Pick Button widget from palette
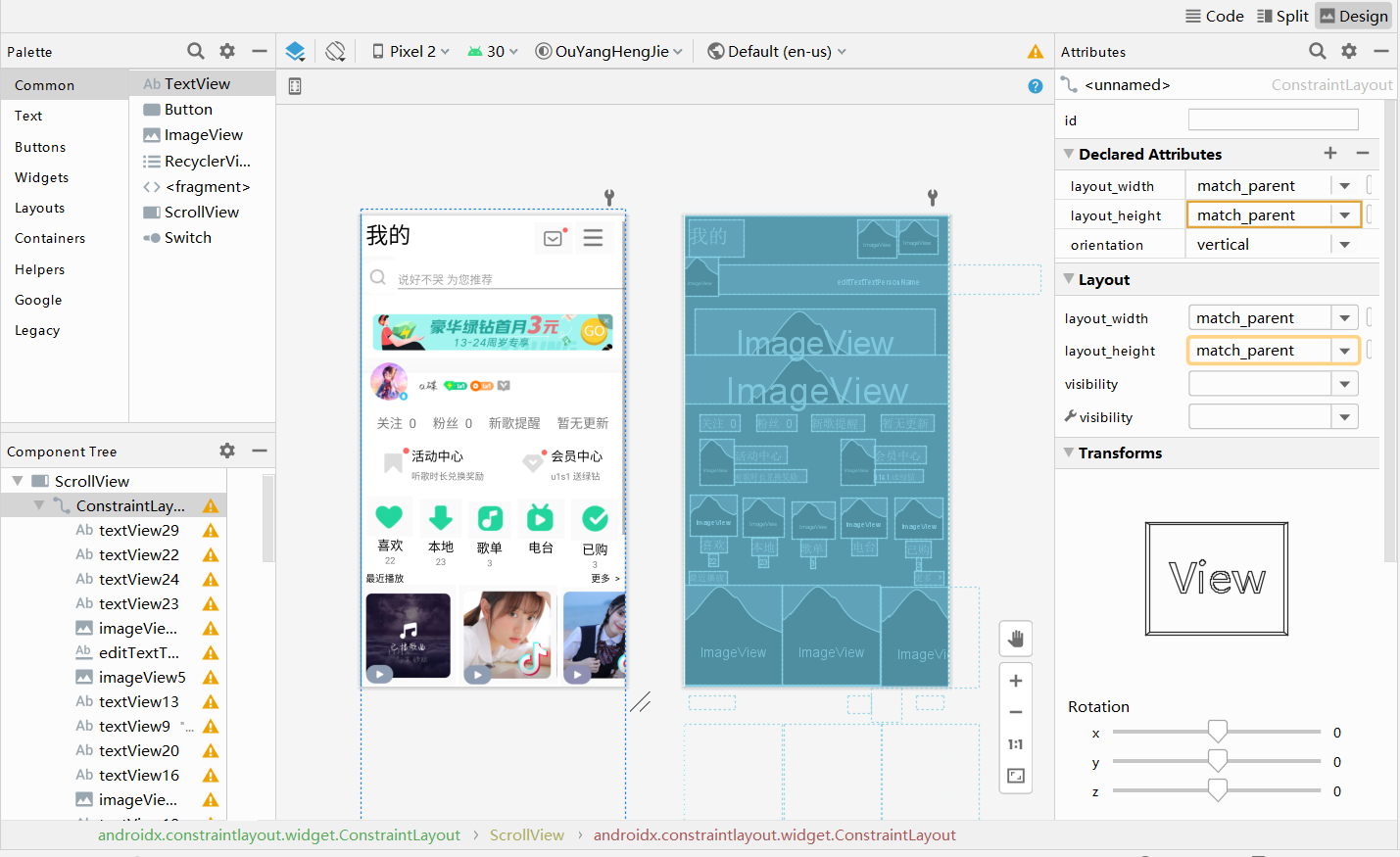Screen dimensions: 1400x857 click(202, 110)
